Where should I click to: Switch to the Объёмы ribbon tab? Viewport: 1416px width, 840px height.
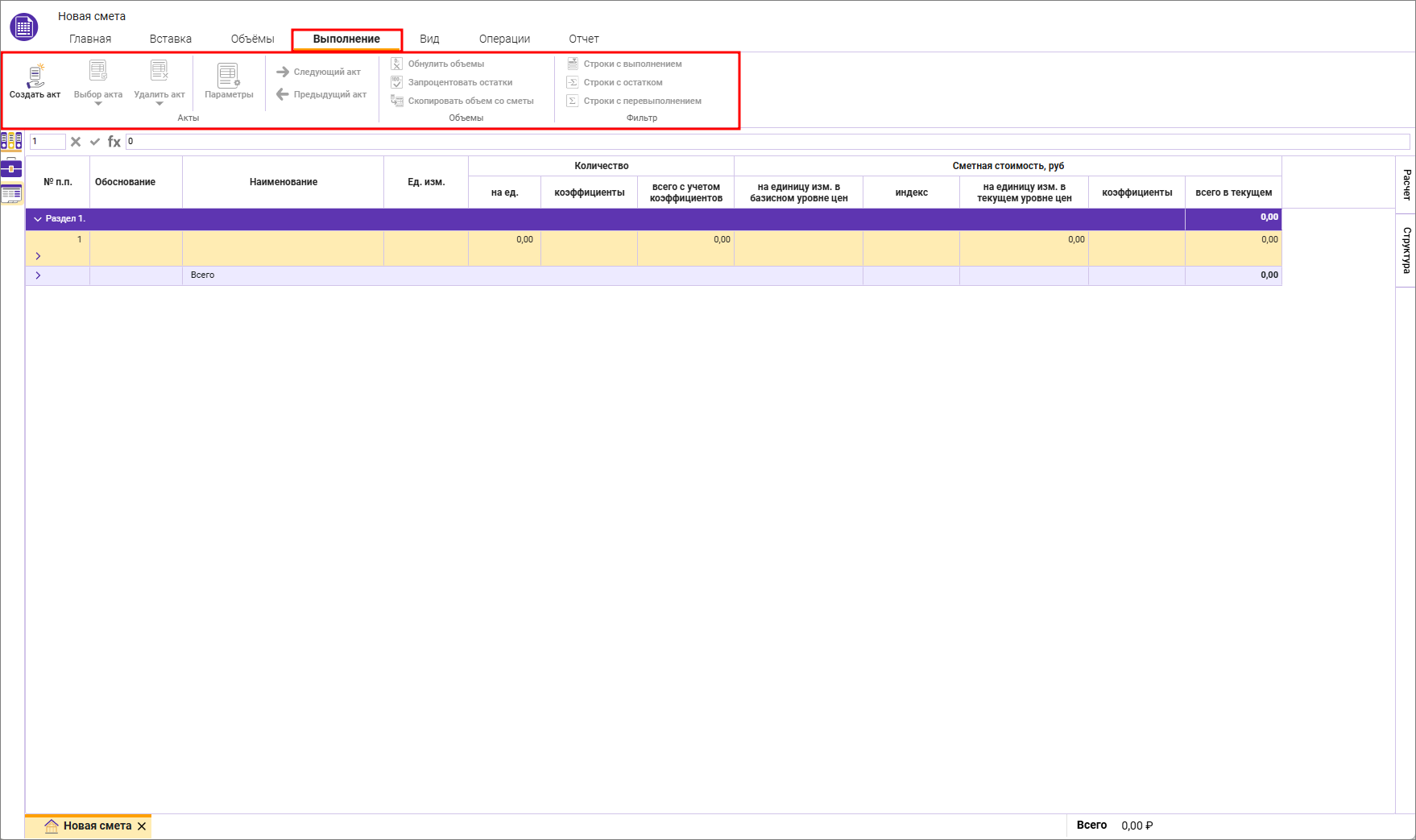[252, 39]
